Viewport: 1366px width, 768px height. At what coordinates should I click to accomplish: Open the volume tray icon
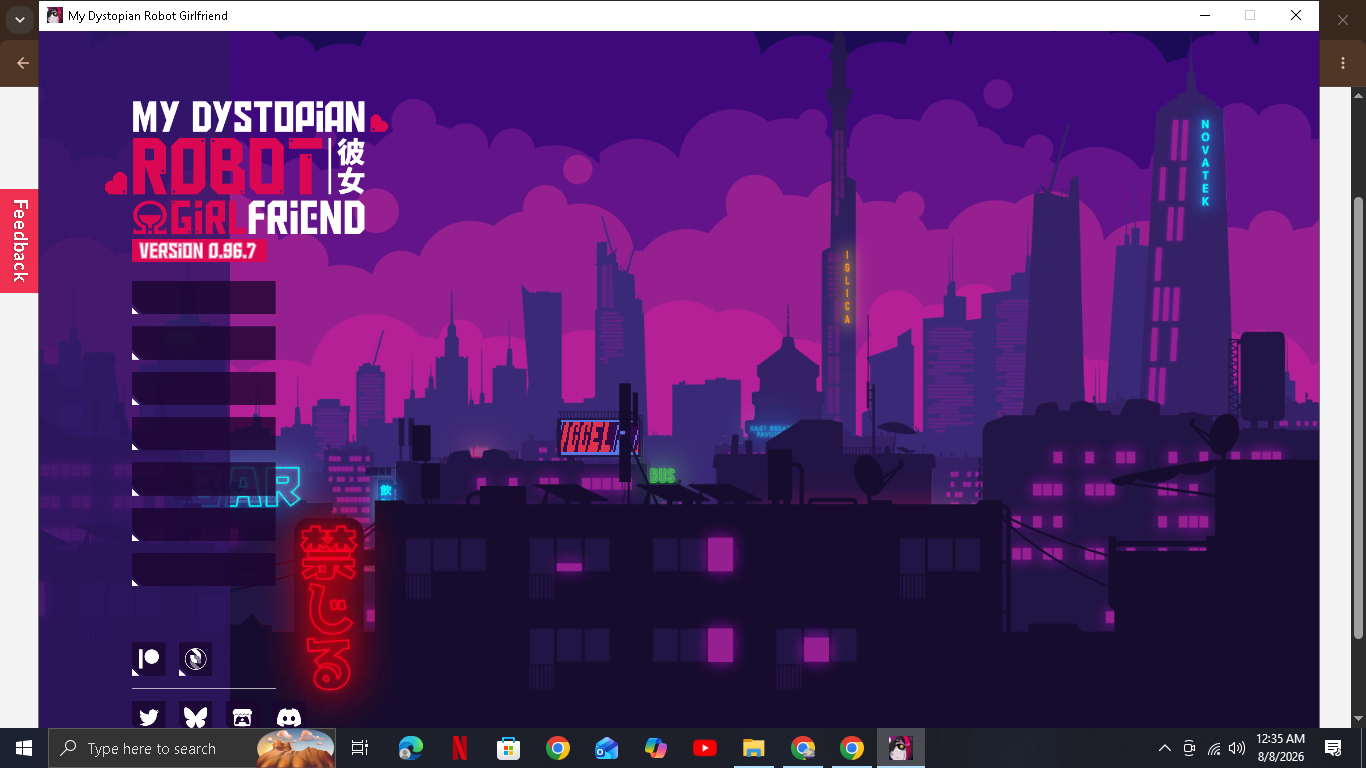click(x=1237, y=748)
